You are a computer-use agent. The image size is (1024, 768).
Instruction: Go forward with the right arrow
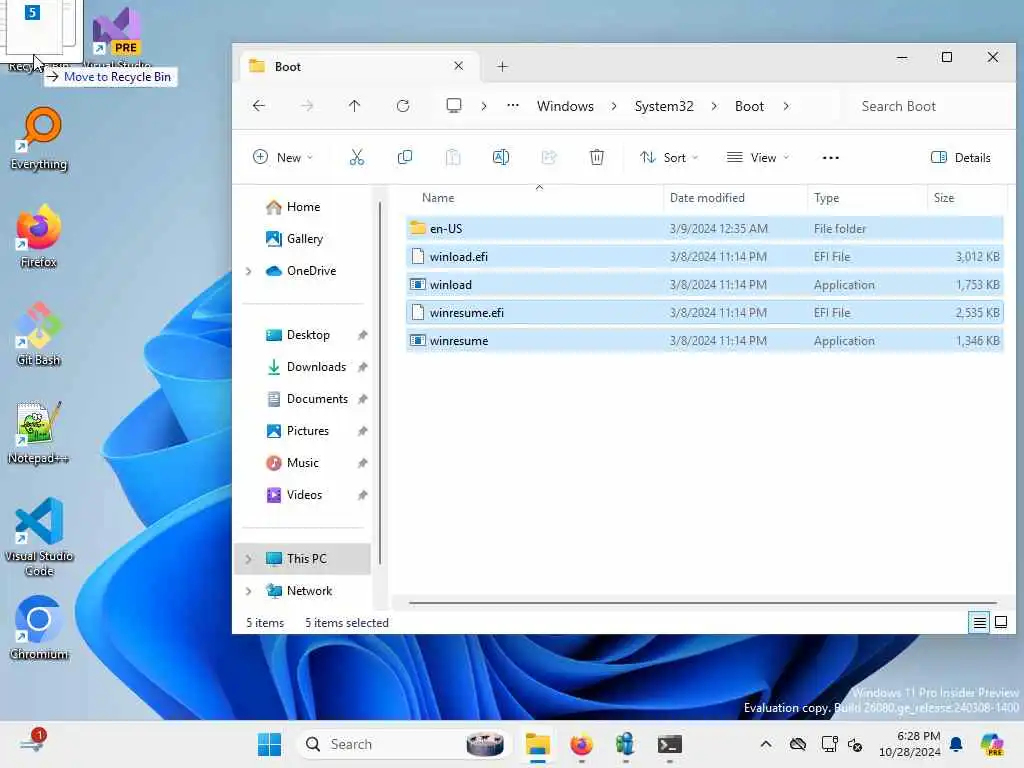(307, 106)
